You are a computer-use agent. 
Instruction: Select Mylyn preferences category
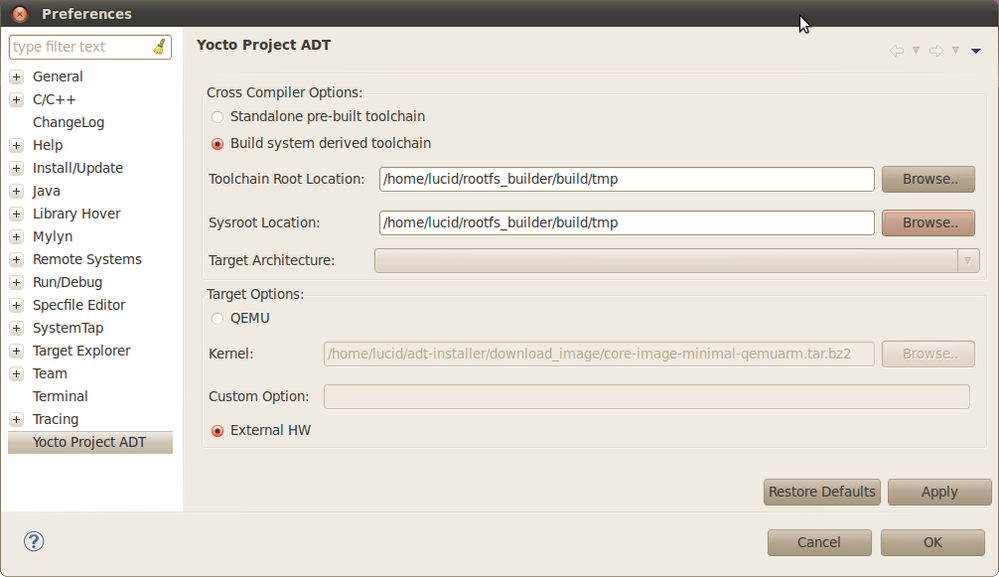[52, 236]
